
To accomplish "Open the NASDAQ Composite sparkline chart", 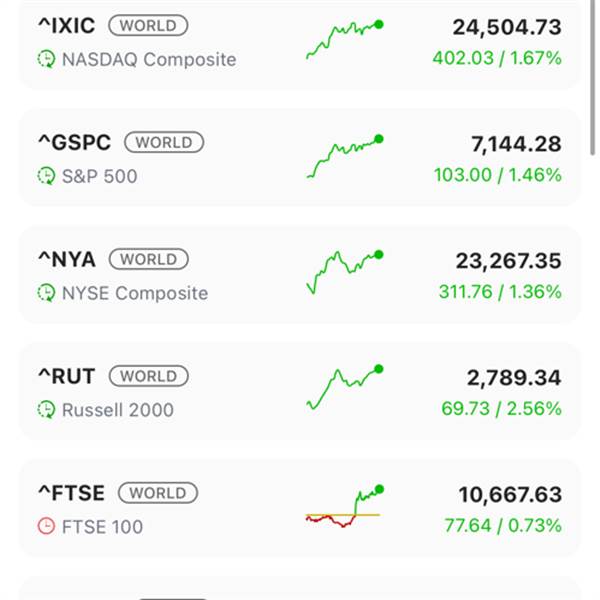I will [x=344, y=40].
